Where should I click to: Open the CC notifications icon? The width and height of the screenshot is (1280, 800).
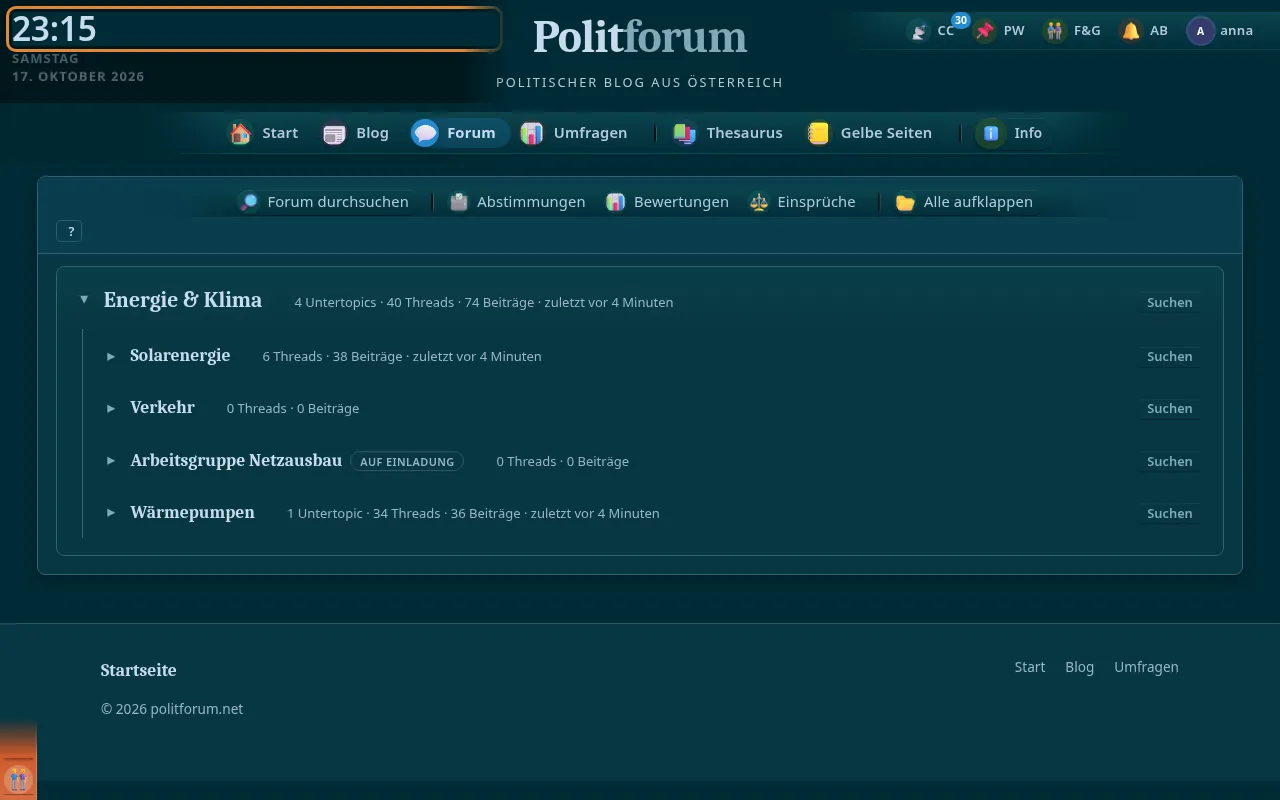coord(918,31)
